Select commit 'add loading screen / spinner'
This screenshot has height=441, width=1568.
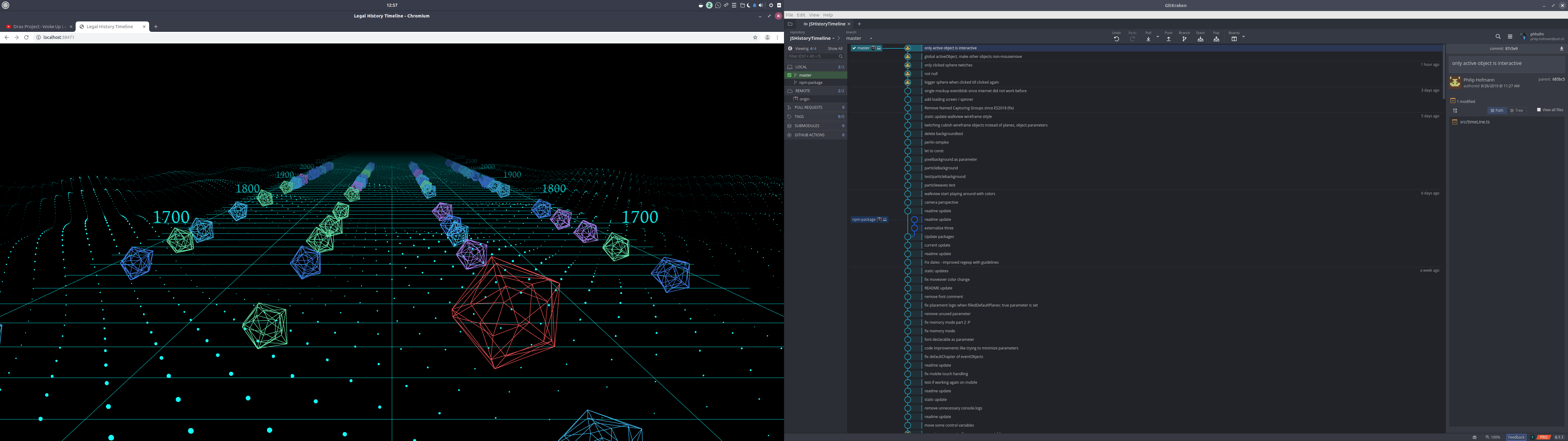948,99
